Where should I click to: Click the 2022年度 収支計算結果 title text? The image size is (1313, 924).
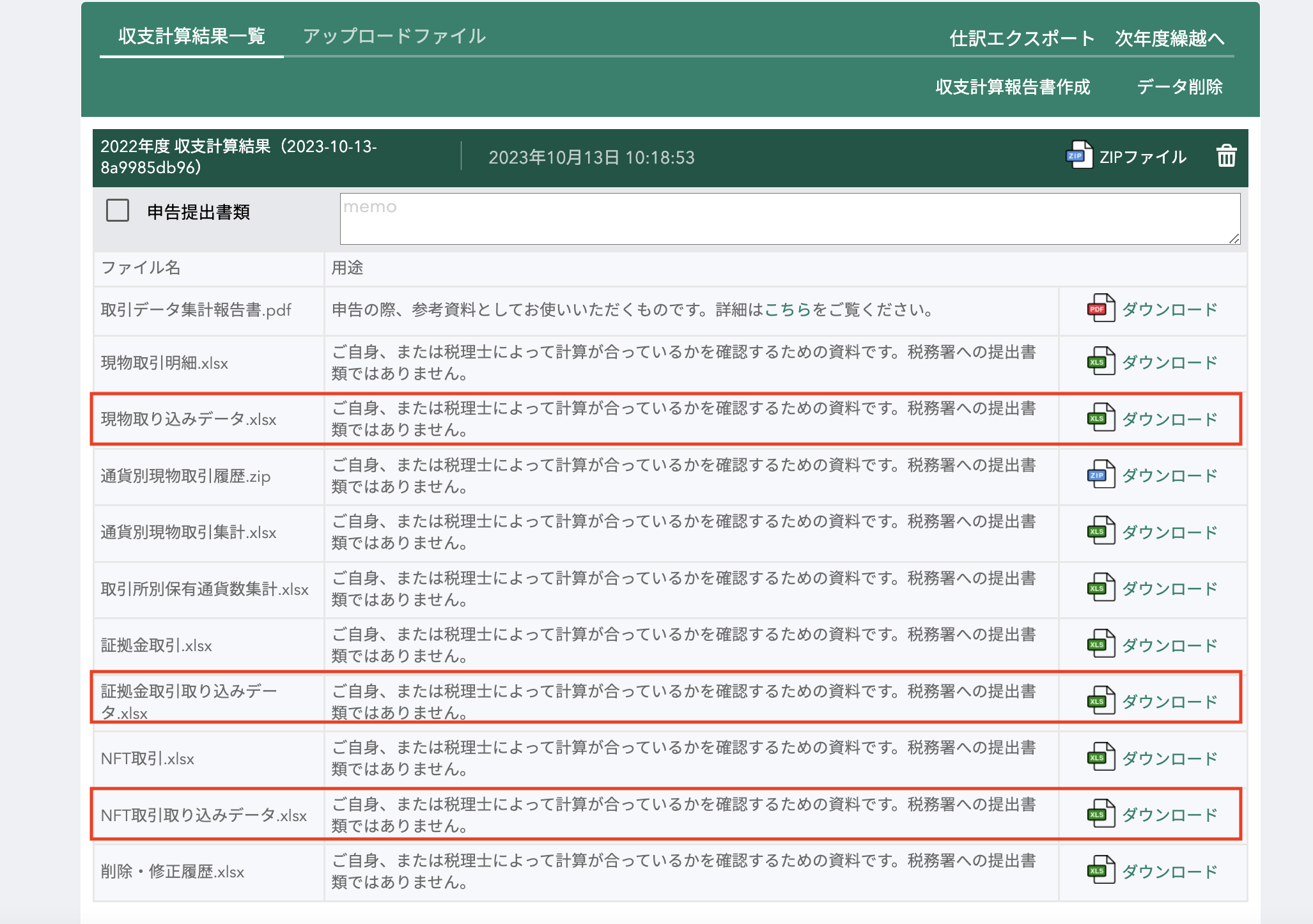(238, 157)
